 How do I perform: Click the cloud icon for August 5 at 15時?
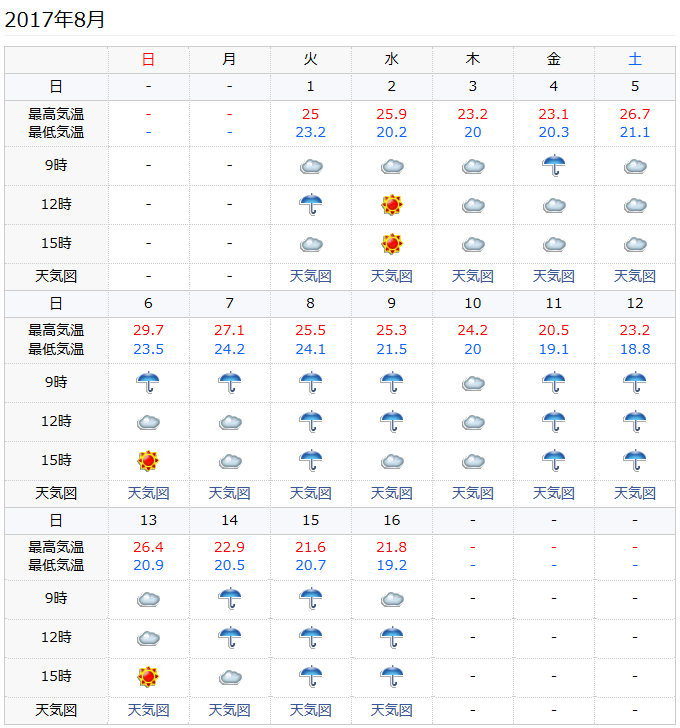635,244
